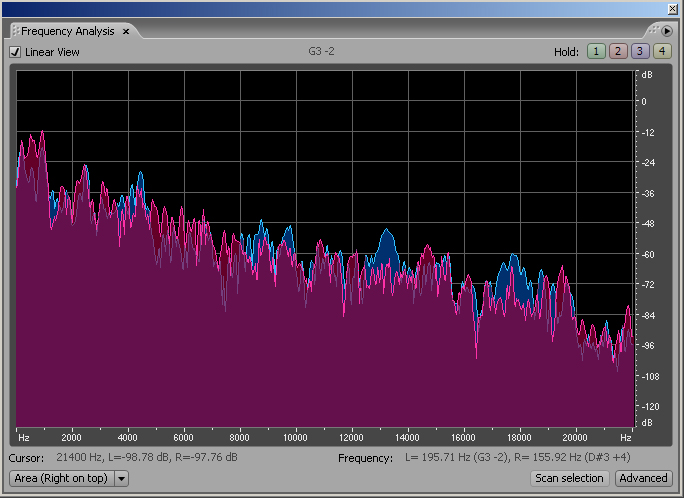684x498 pixels.
Task: Click the -60 dB scale label
Action: (648, 254)
